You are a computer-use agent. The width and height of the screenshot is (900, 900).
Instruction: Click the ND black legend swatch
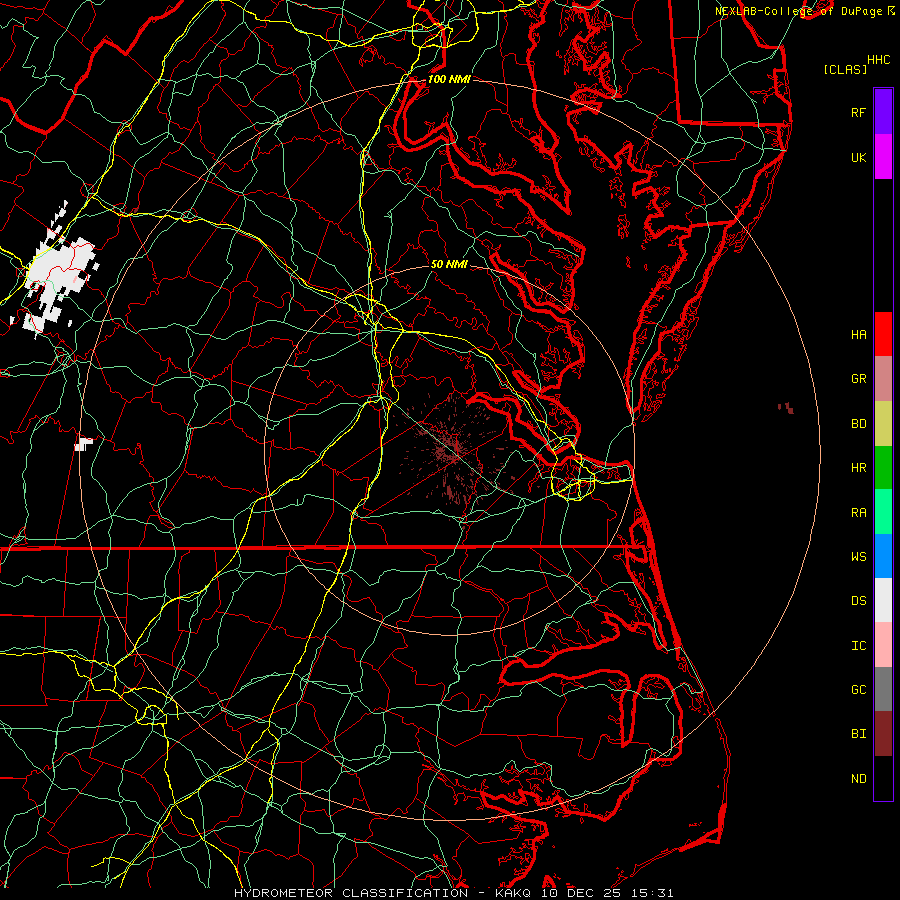[883, 778]
